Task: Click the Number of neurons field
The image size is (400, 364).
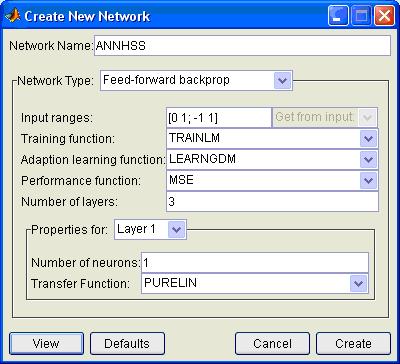Action: click(255, 263)
